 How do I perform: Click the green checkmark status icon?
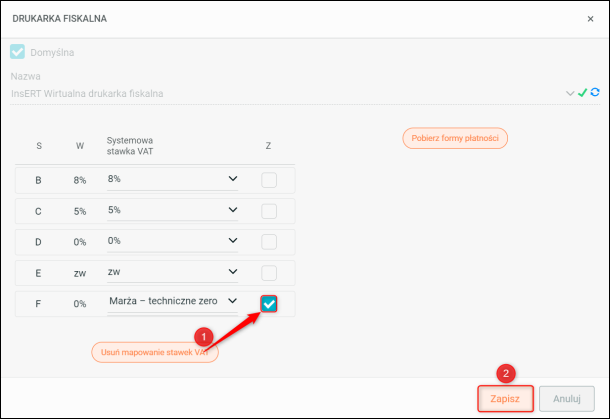coord(582,93)
